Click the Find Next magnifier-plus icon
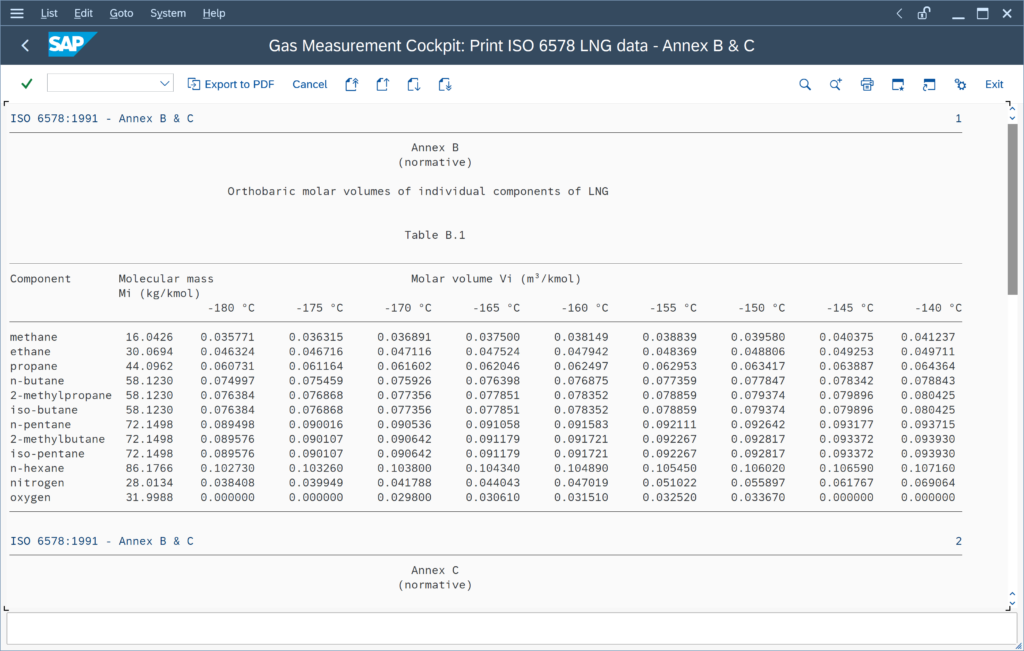 (836, 84)
